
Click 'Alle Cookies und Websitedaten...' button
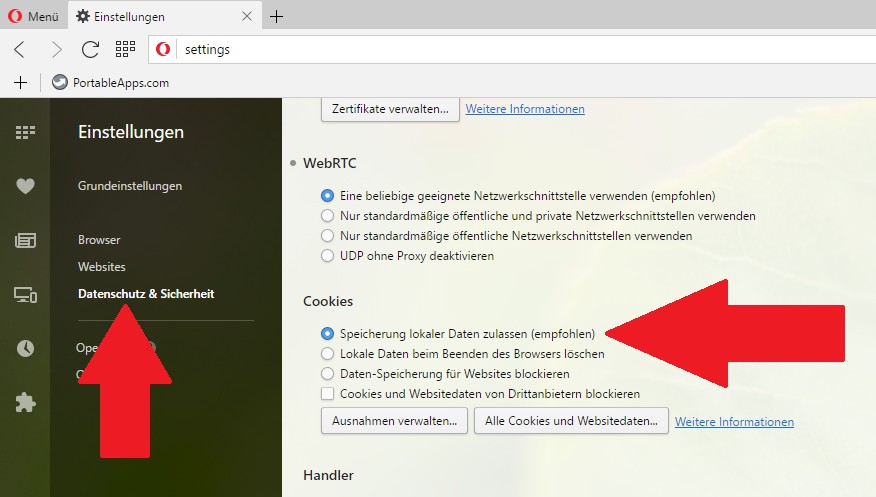(571, 421)
